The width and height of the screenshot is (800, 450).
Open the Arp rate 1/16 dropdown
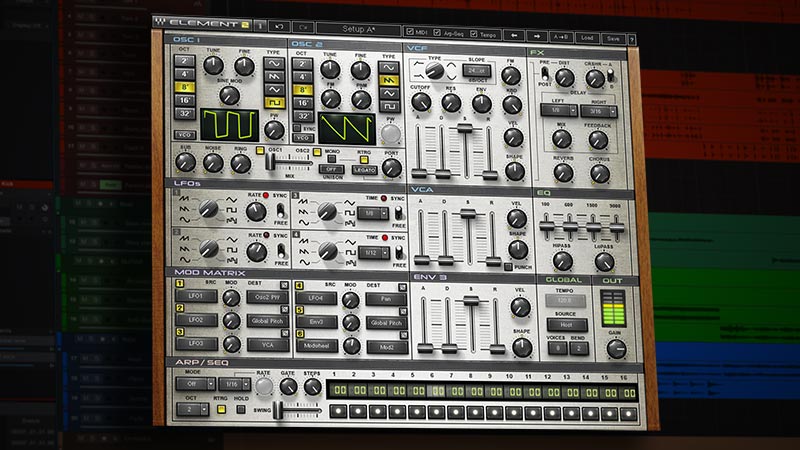point(235,384)
